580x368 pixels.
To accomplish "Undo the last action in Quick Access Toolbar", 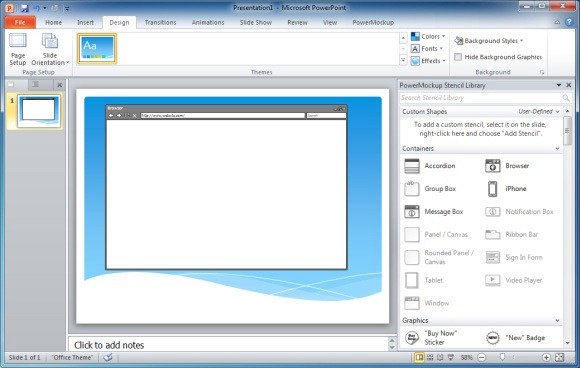I will pyautogui.click(x=37, y=8).
